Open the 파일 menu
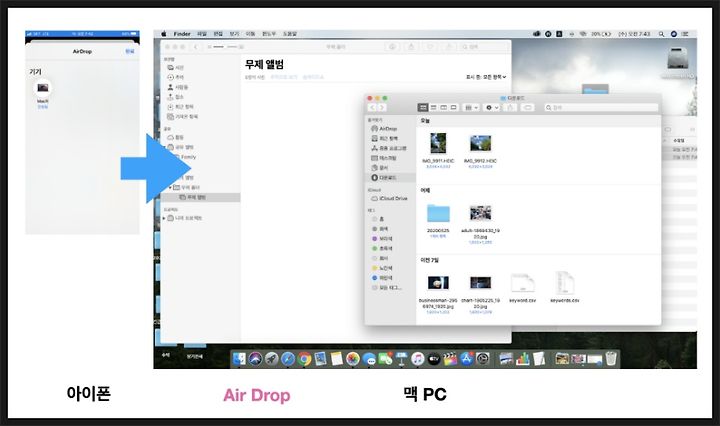The height and width of the screenshot is (426, 720). point(202,34)
